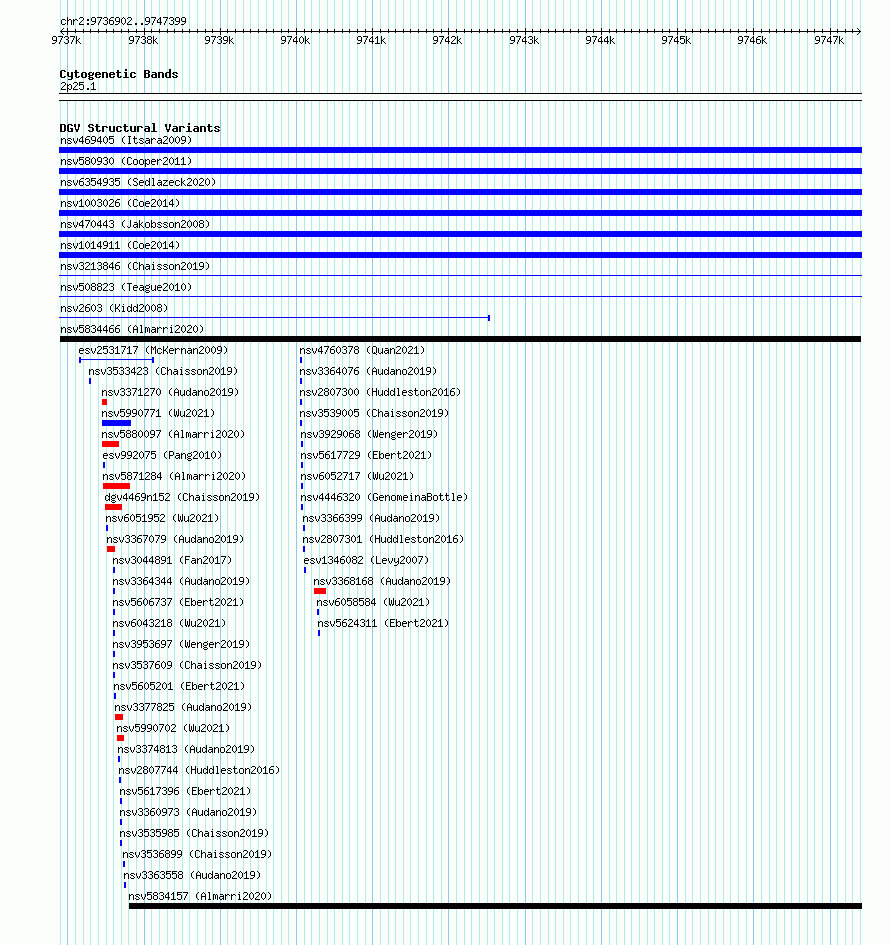
Task: Click the nsv5880097 (Almarri2020) label
Action: click(173, 435)
